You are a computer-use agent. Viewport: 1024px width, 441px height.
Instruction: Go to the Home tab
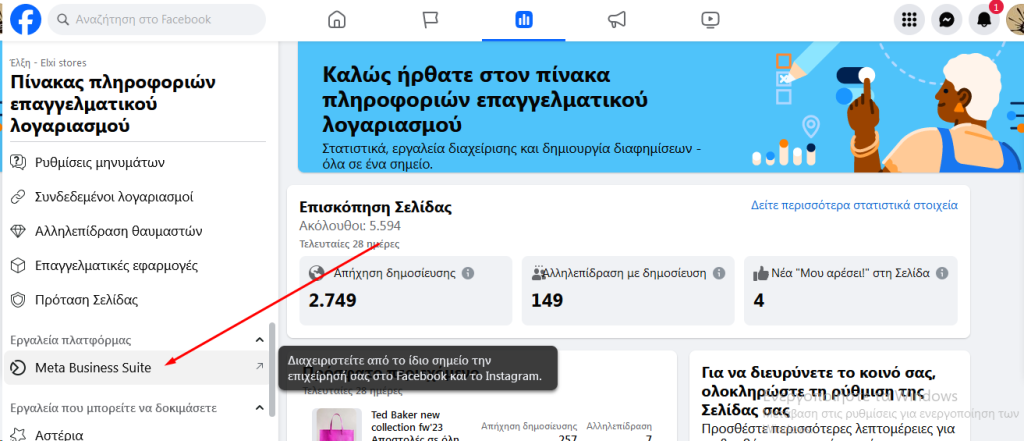tap(336, 20)
